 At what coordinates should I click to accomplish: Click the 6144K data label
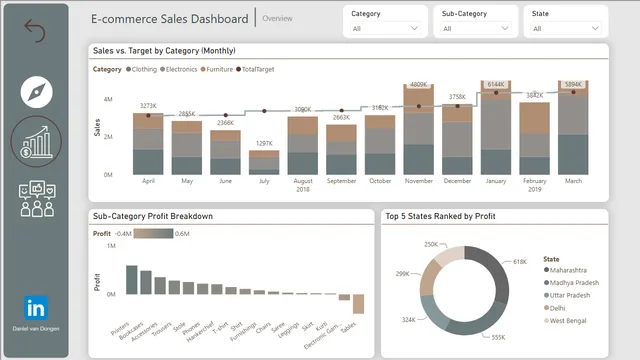coord(496,84)
